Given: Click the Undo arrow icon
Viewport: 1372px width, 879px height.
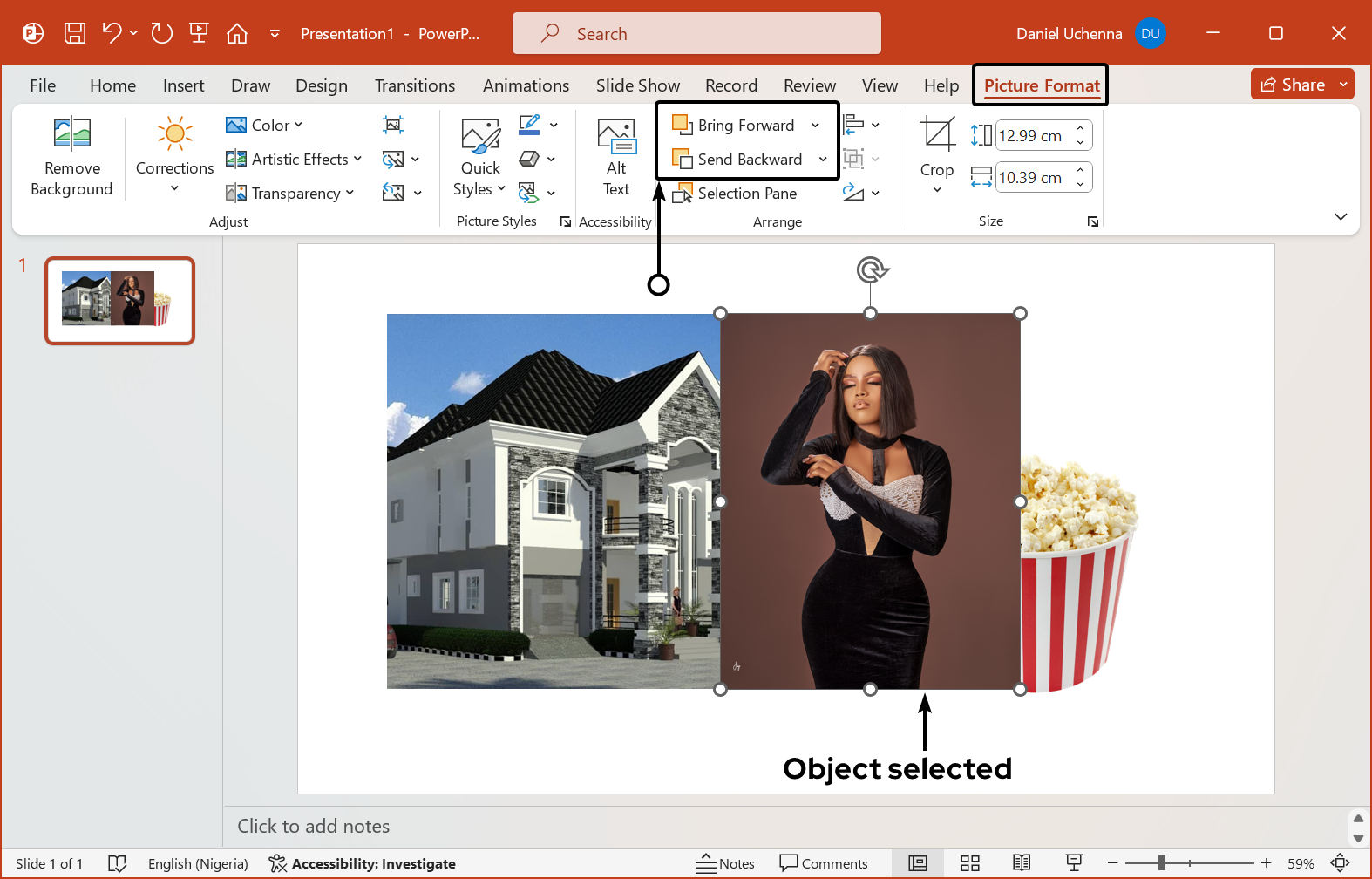Looking at the screenshot, I should tap(112, 33).
